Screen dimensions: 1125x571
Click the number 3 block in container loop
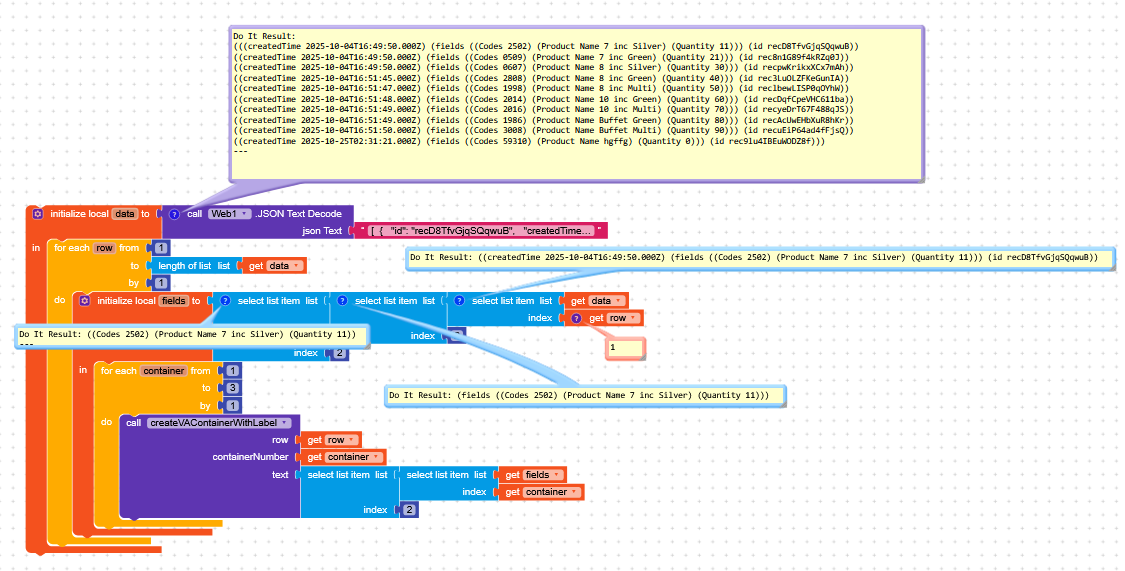pos(233,388)
